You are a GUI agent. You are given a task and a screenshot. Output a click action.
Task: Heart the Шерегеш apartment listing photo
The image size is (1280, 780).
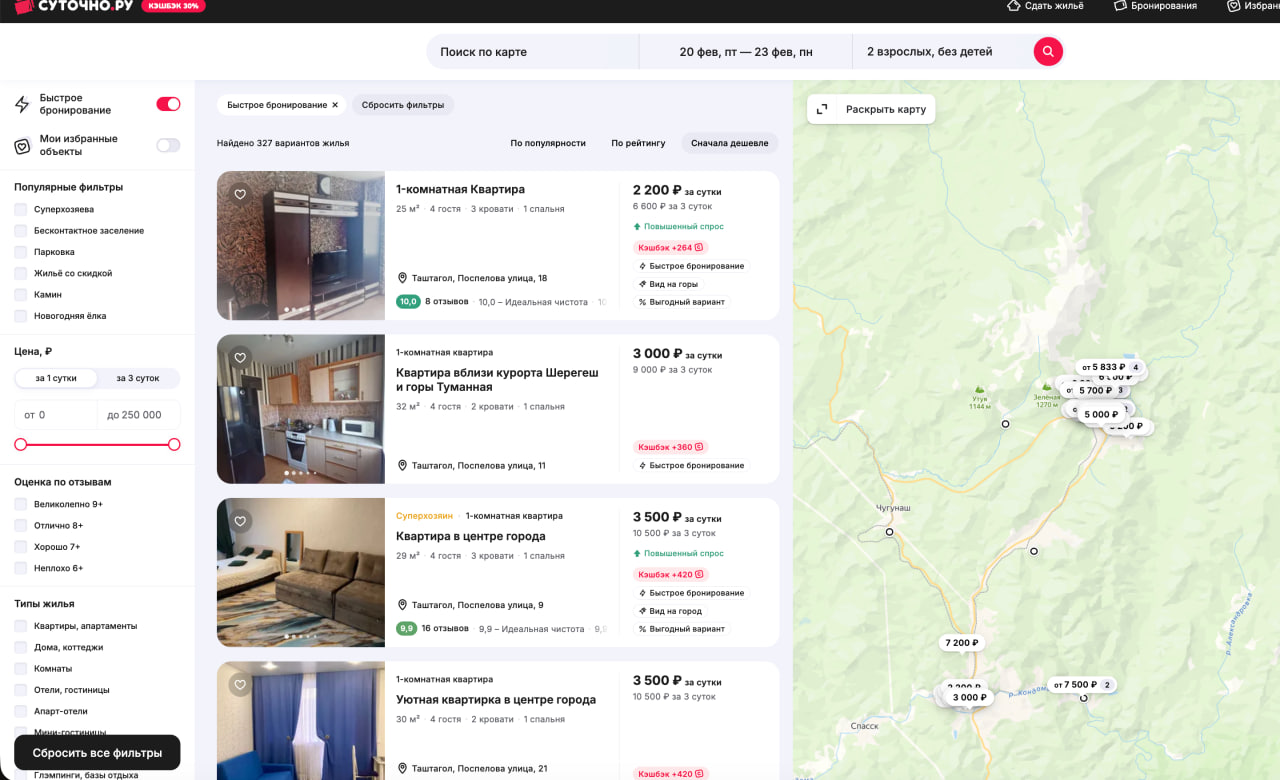[x=240, y=358]
